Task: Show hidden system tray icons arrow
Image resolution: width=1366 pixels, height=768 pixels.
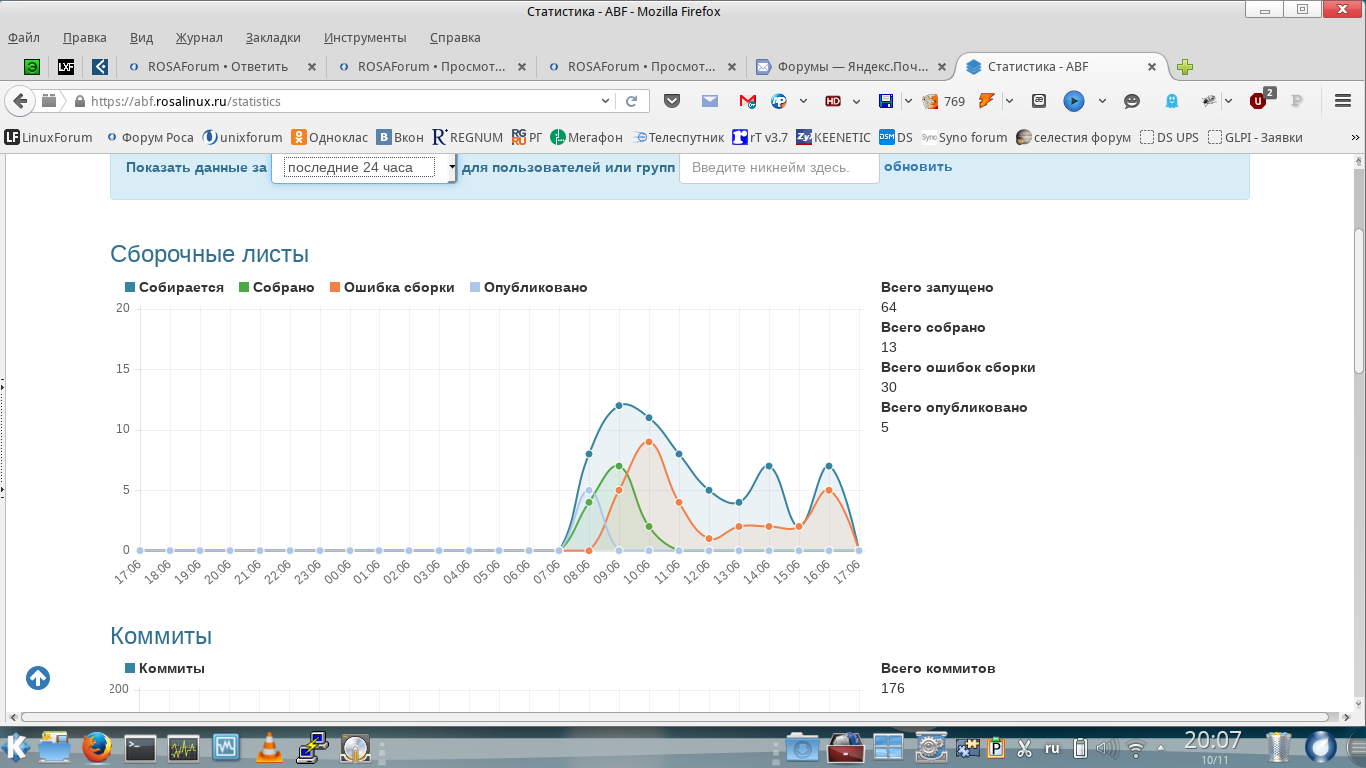Action: pos(1159,747)
